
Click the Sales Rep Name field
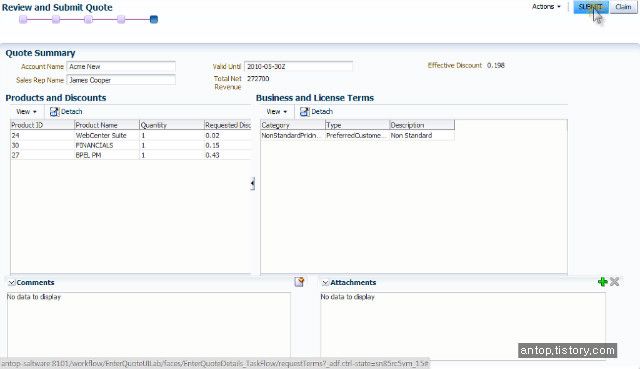tap(121, 80)
